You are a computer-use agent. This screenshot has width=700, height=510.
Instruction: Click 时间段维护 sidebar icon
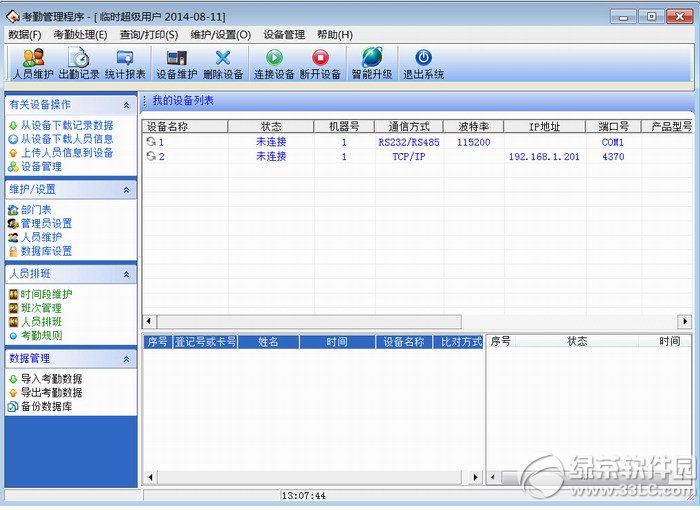[x=13, y=294]
